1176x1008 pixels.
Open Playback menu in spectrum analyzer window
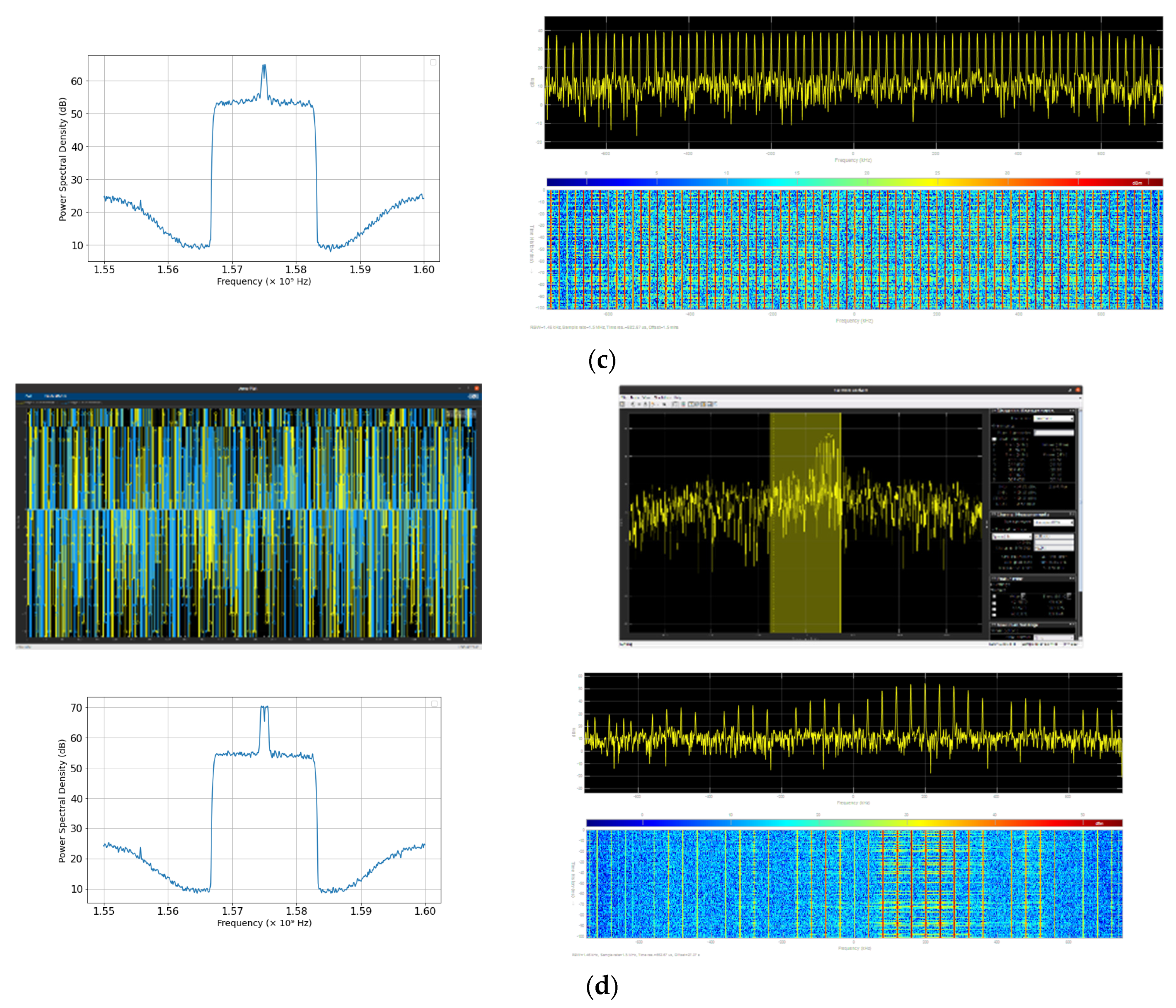[662, 398]
